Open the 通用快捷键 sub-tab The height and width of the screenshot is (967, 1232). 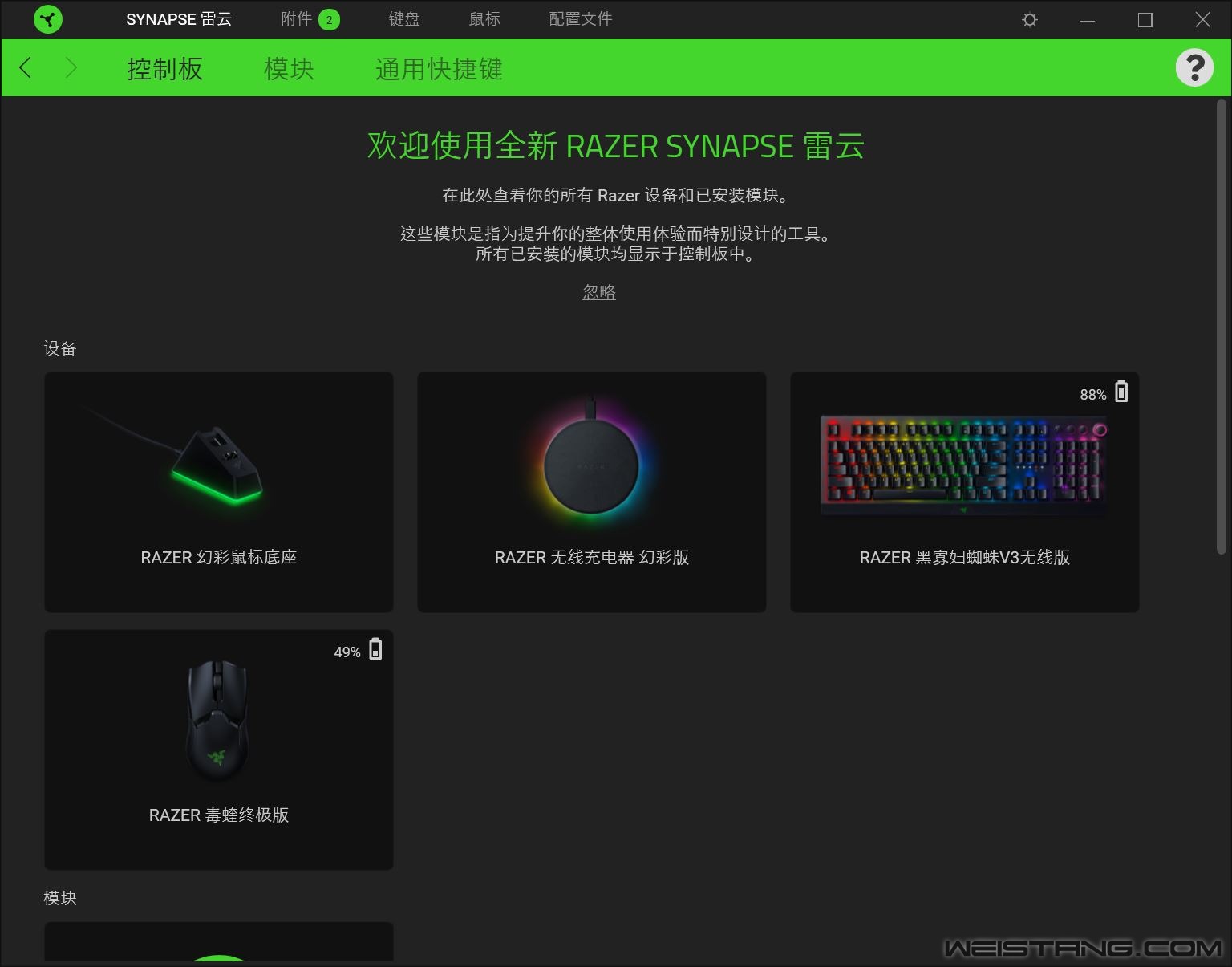click(439, 69)
